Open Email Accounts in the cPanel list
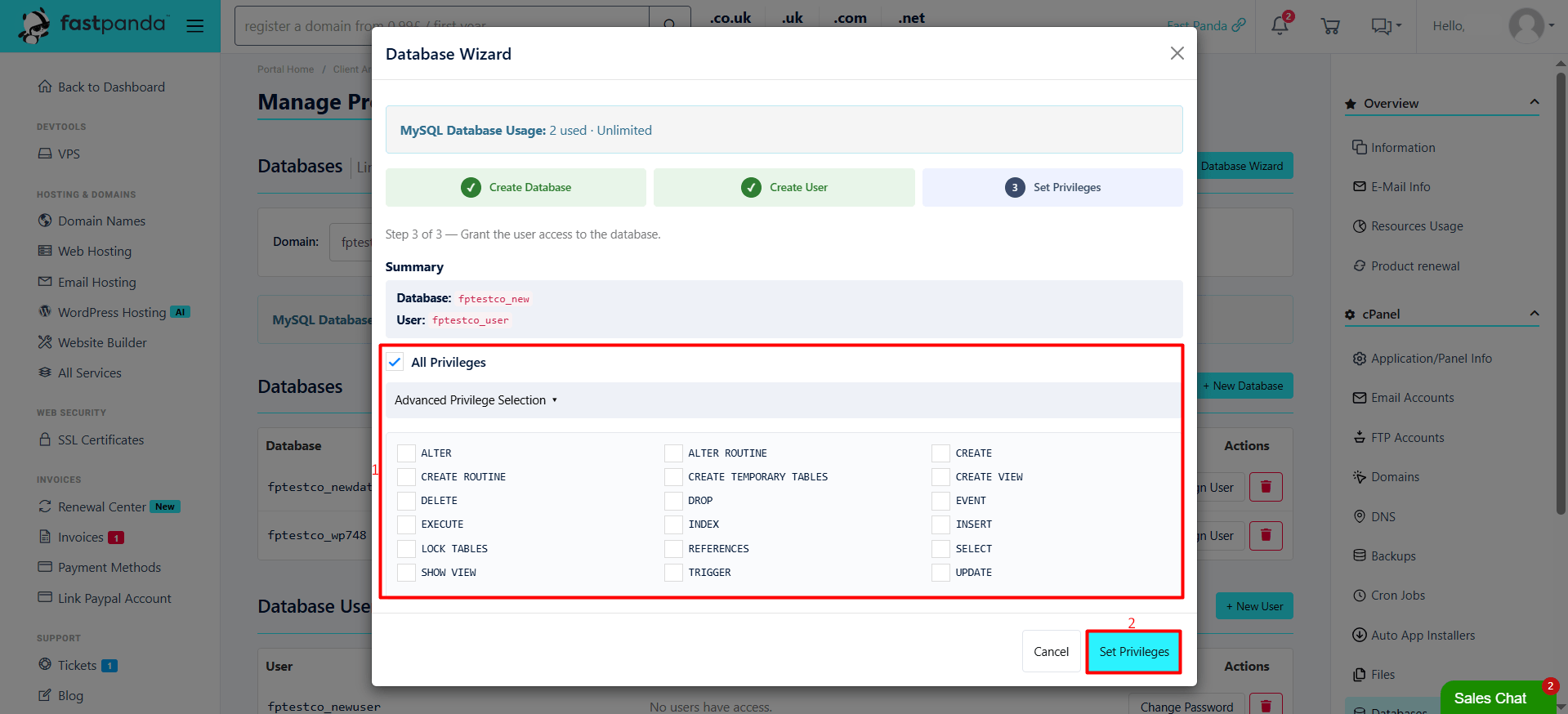The width and height of the screenshot is (1568, 714). pos(1403,398)
